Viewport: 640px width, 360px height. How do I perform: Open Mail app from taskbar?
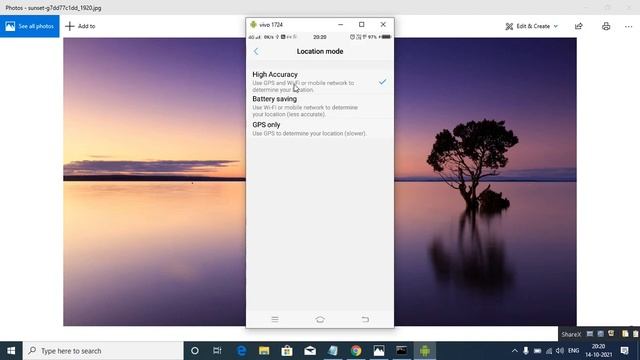pos(310,351)
